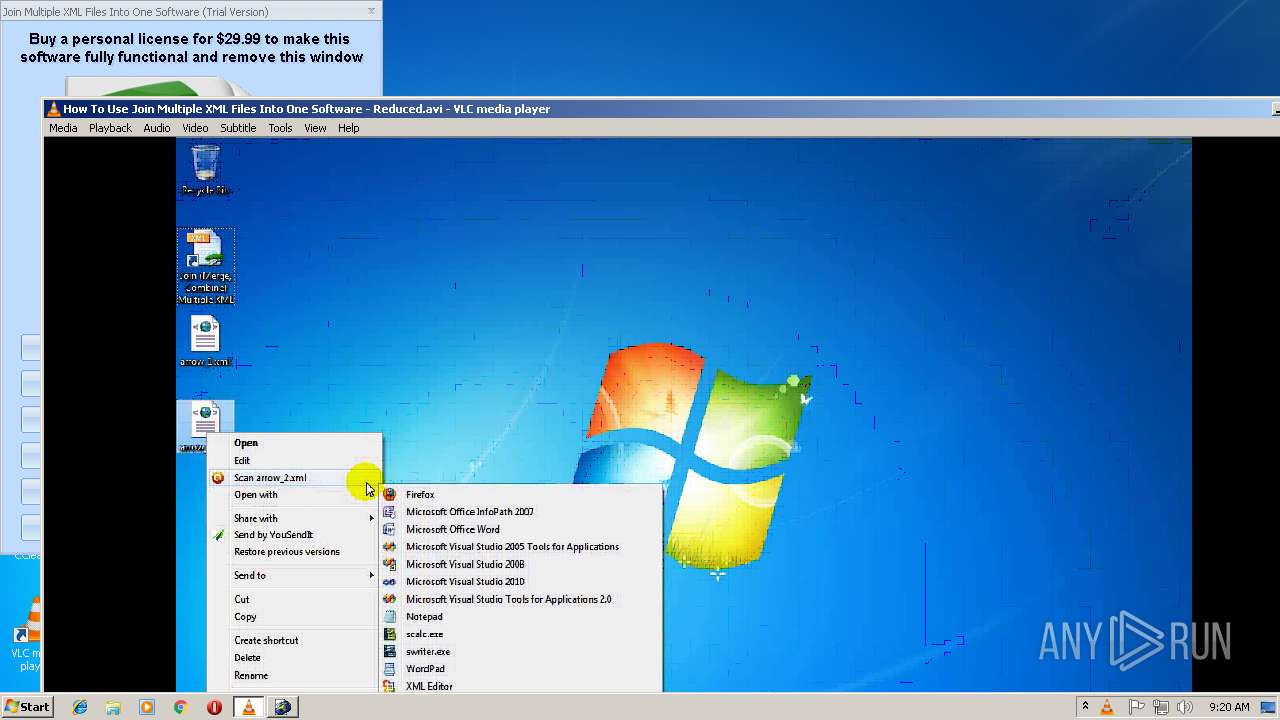Choose Send by YouSendIt in context menu

pos(273,535)
